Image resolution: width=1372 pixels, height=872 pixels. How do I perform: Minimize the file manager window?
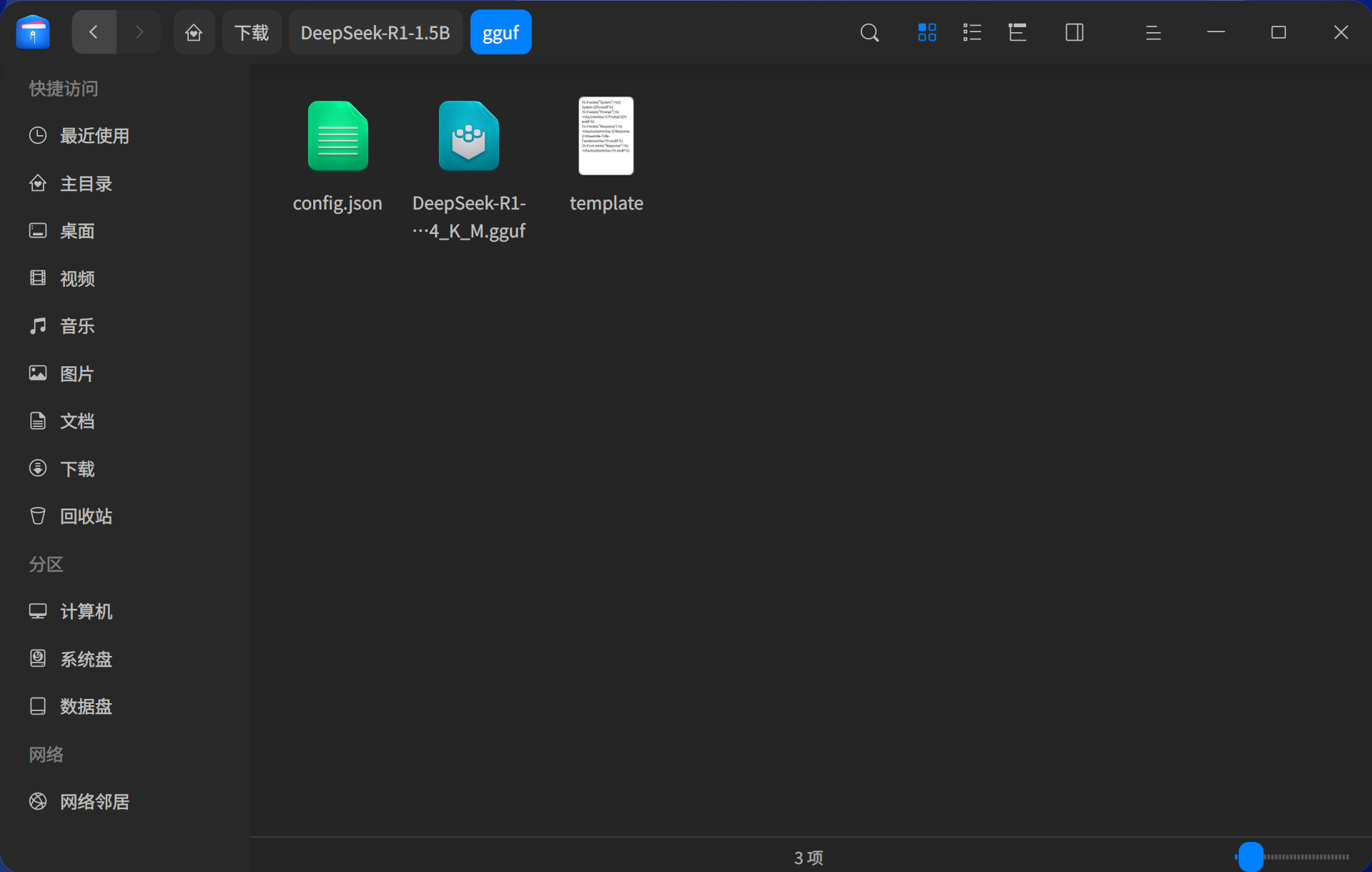(x=1216, y=32)
